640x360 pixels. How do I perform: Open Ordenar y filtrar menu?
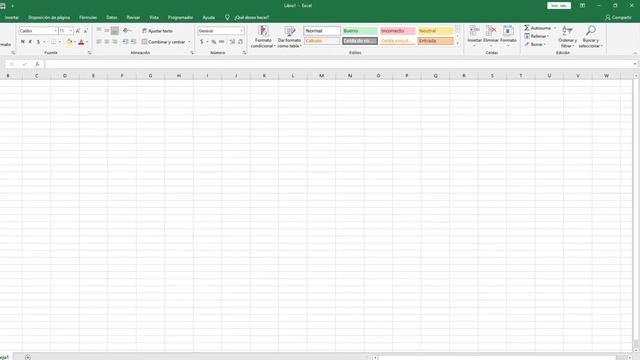coord(567,37)
